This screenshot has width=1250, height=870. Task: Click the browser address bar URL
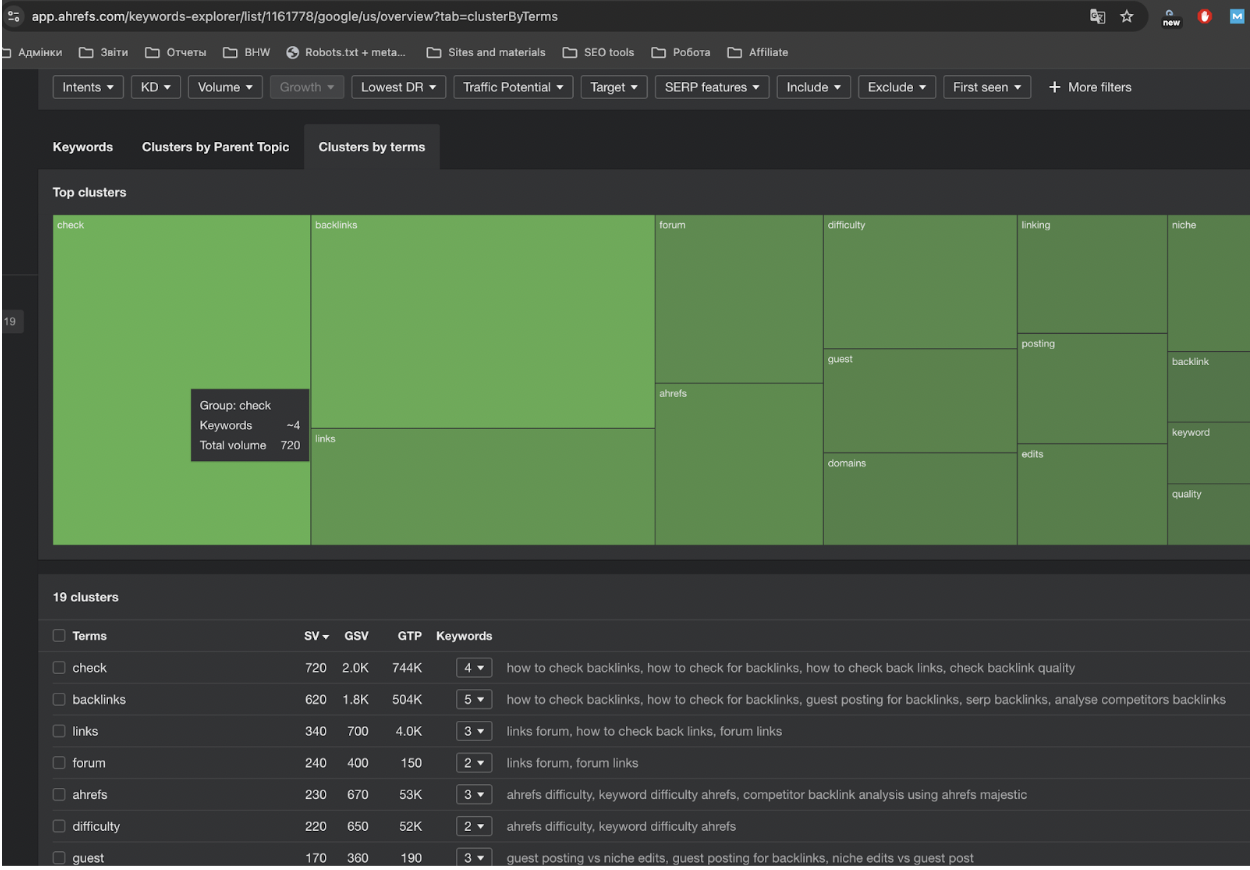(x=295, y=17)
